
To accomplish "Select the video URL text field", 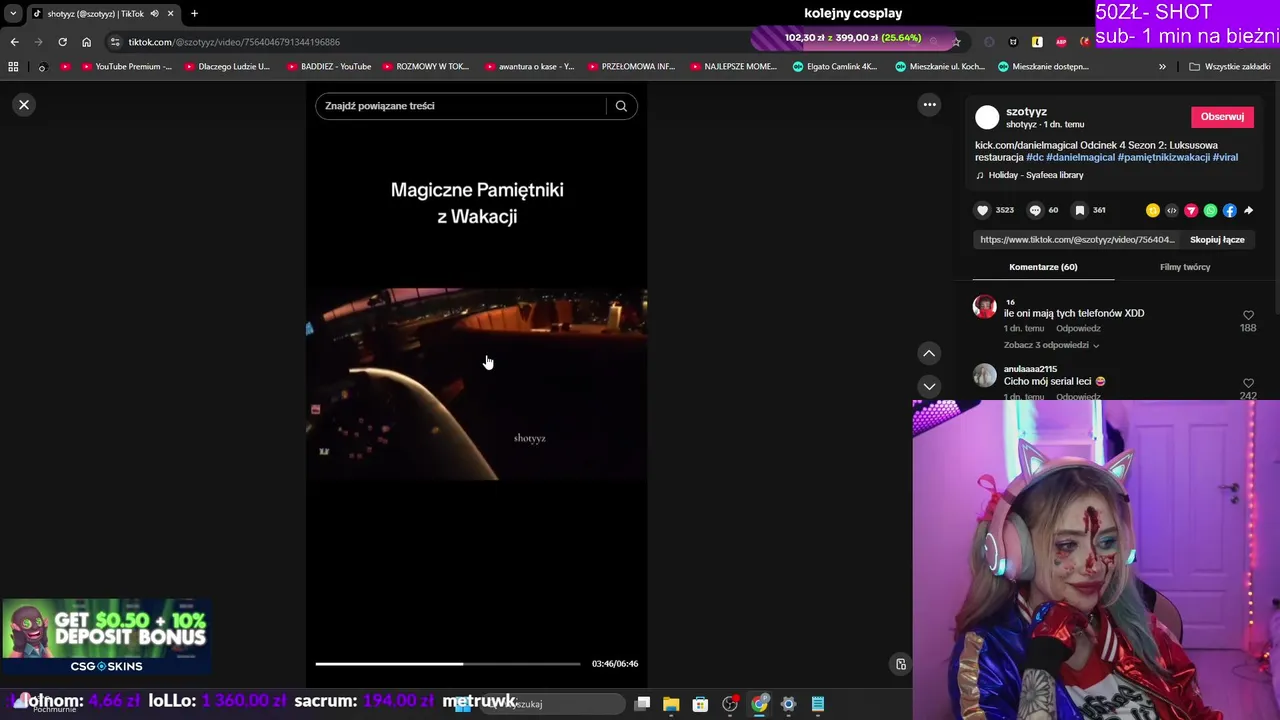I will 1078,240.
